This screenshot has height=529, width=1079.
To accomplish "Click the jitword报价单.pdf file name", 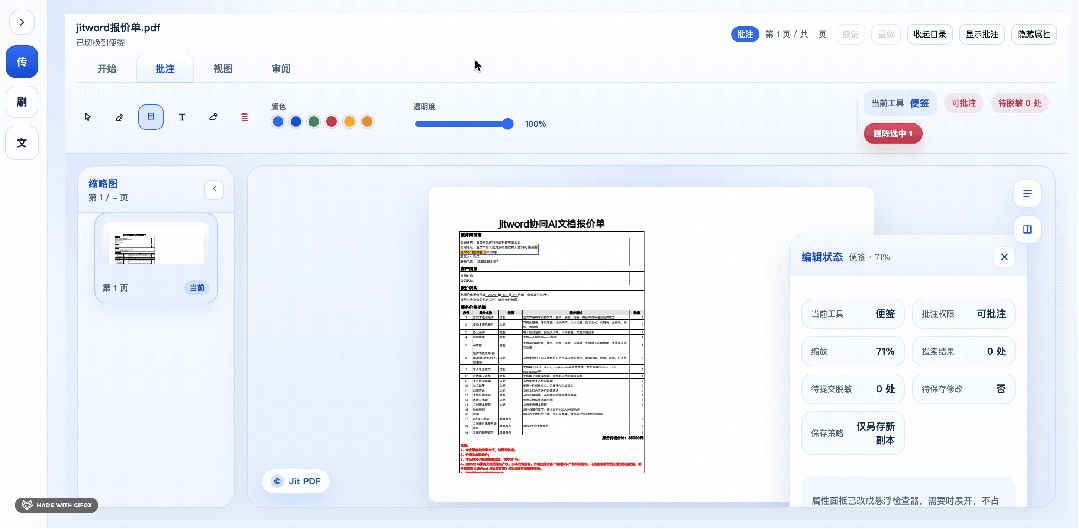I will [118, 28].
